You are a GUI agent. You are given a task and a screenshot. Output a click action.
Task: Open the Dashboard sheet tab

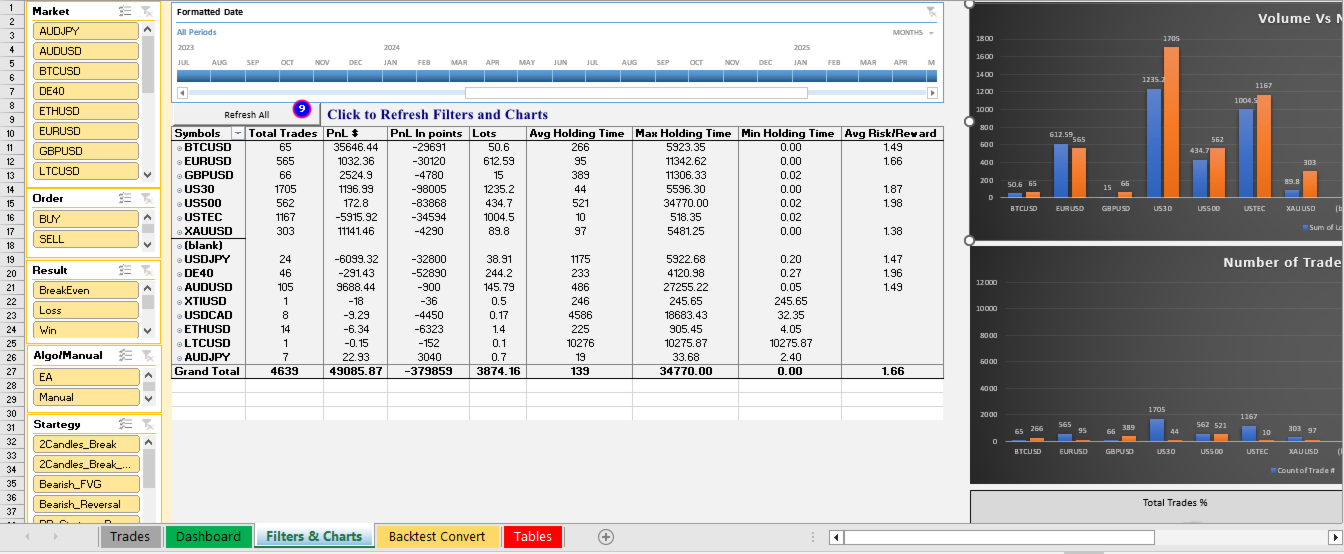[208, 537]
